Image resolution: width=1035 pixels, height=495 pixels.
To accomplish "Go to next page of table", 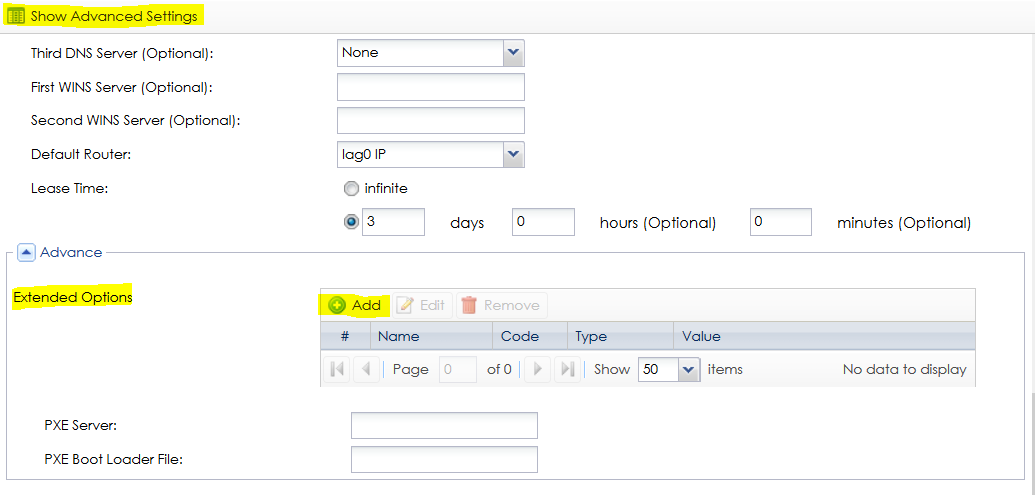I will [x=537, y=369].
